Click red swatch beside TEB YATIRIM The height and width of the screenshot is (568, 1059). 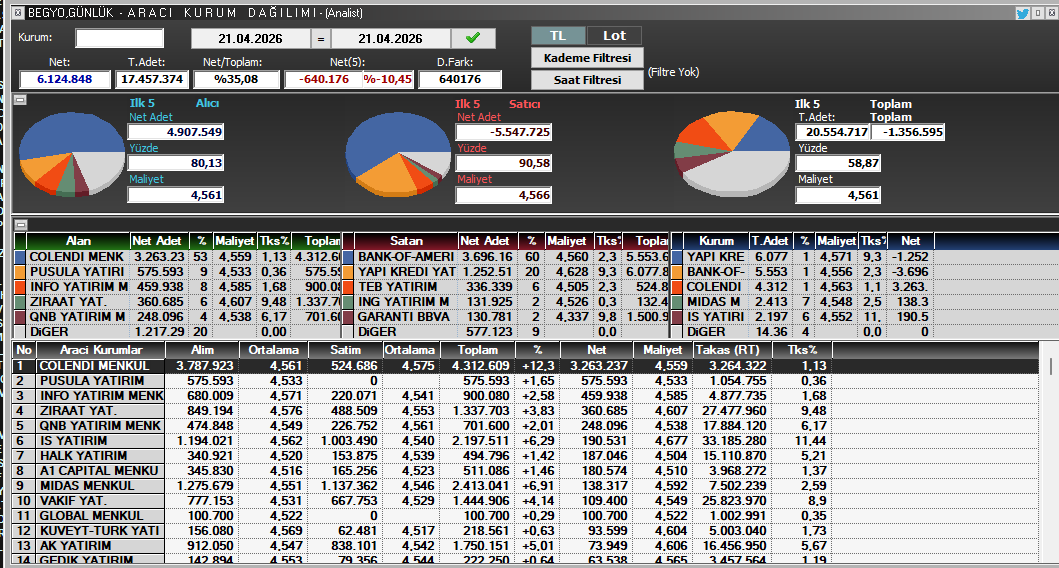[348, 286]
